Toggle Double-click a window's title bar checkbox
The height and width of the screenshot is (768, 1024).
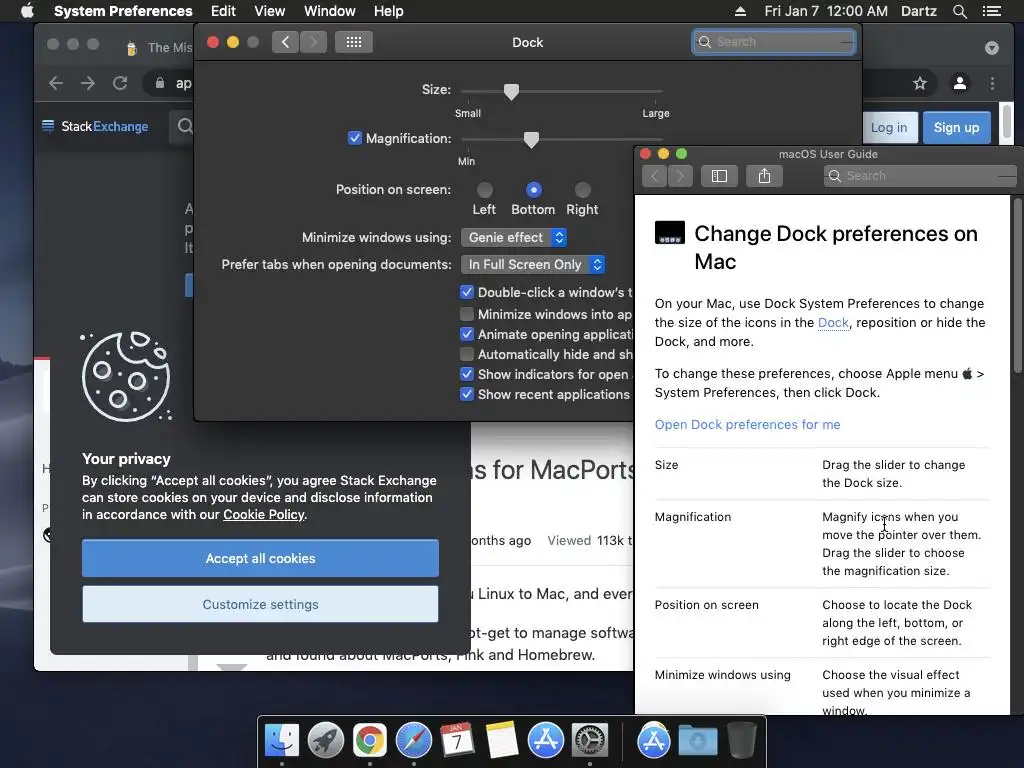pos(467,292)
